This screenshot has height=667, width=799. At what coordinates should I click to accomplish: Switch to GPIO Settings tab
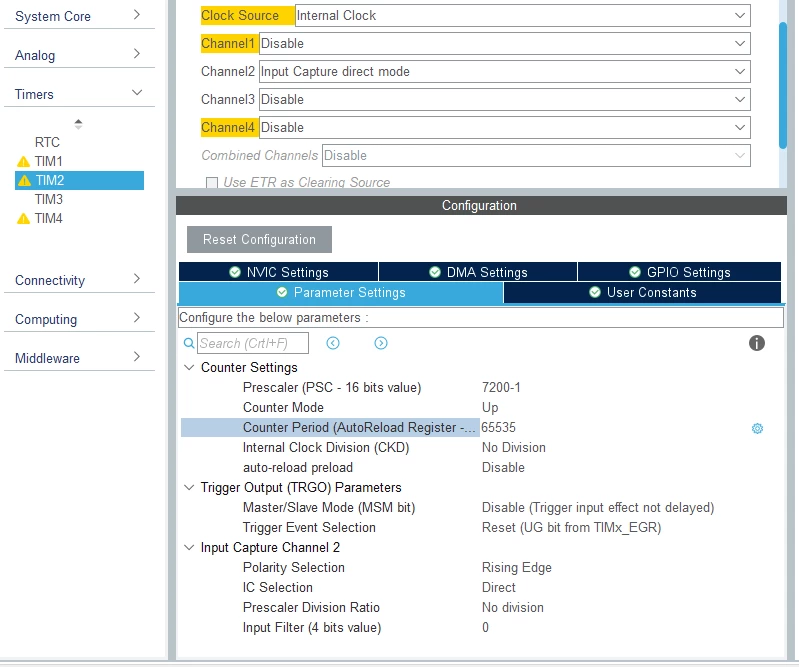pyautogui.click(x=679, y=272)
